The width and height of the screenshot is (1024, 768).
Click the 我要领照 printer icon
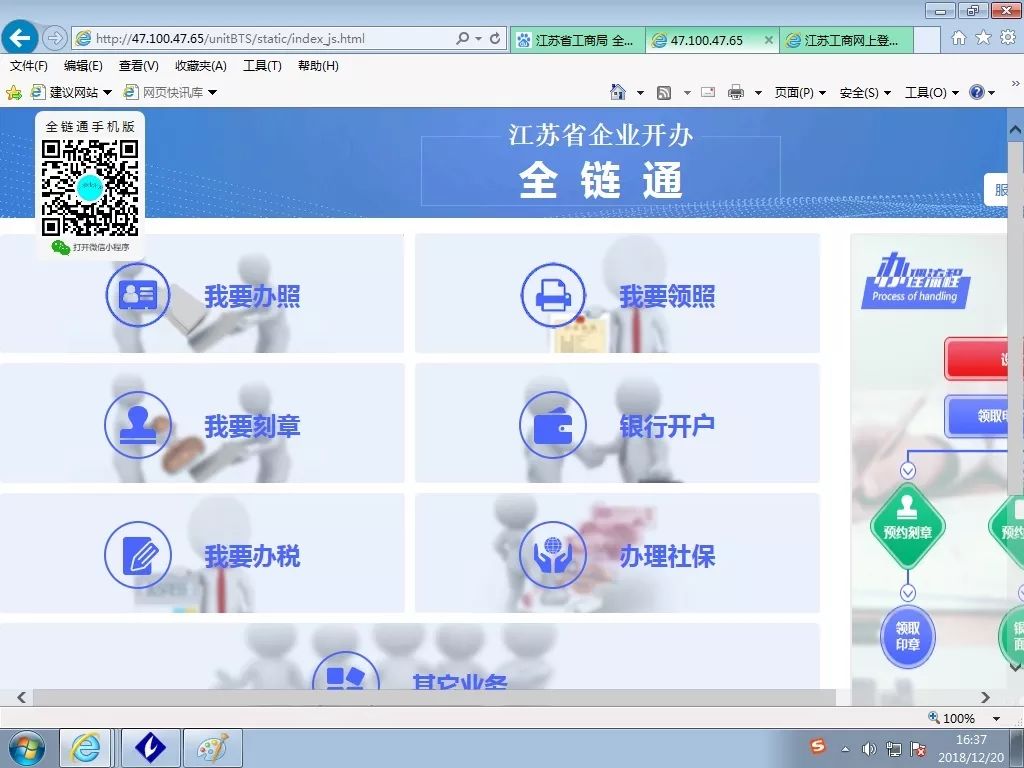[553, 293]
